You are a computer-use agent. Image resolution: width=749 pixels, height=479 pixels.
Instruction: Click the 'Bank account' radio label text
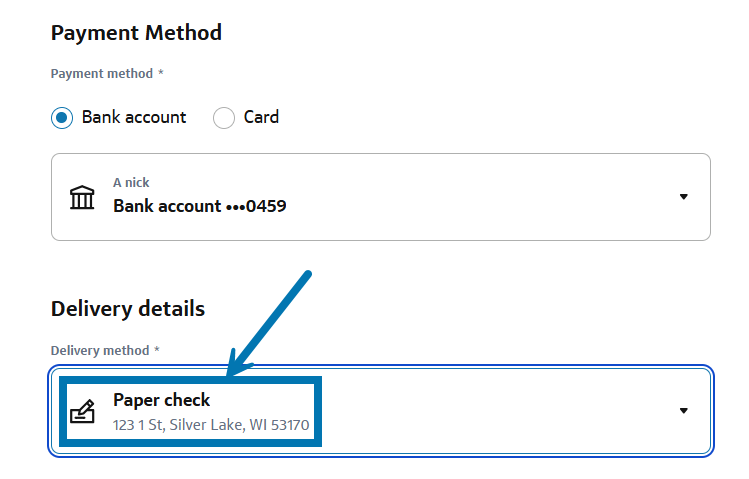pyautogui.click(x=134, y=118)
